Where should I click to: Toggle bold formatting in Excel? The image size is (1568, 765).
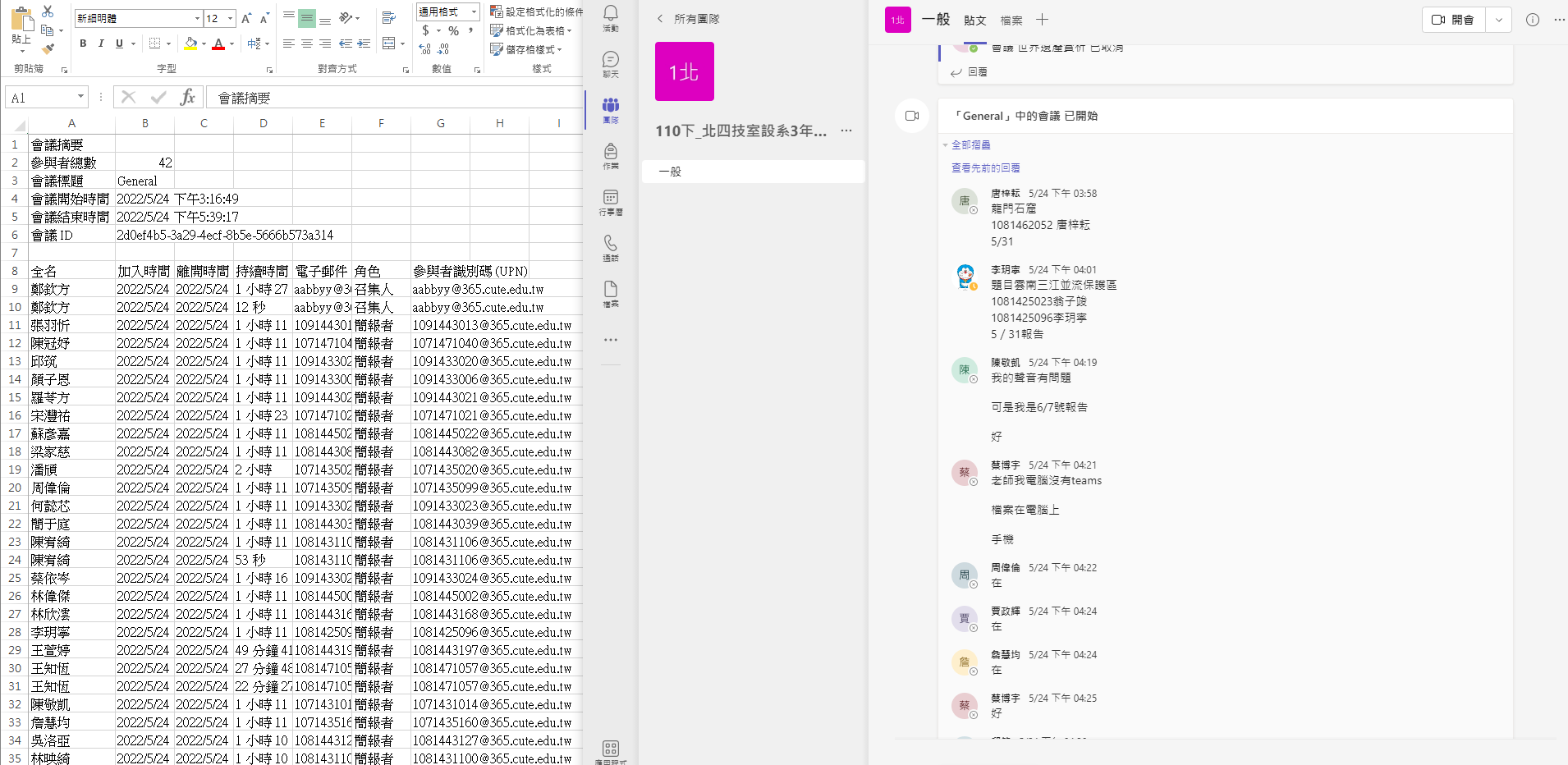(x=83, y=44)
